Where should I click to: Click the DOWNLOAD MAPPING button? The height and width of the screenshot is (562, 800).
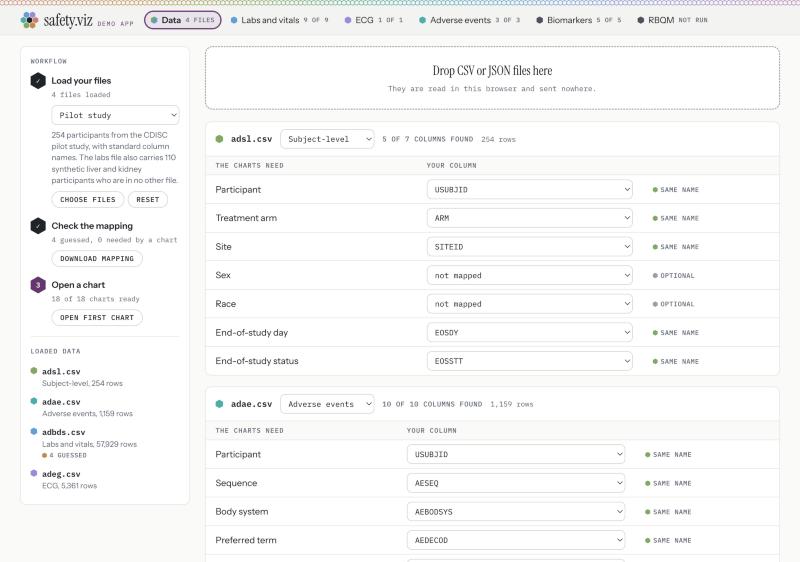(x=97, y=259)
